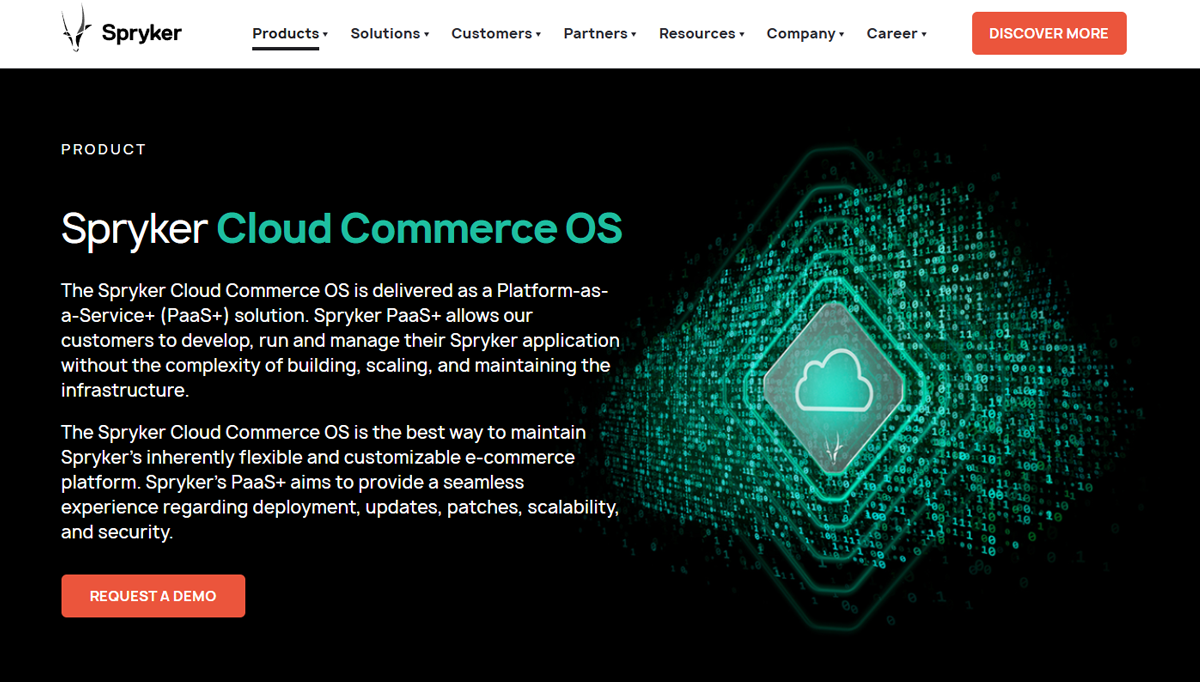This screenshot has height=682, width=1200.
Task: Click the REQUEST A DEMO button
Action: [153, 595]
